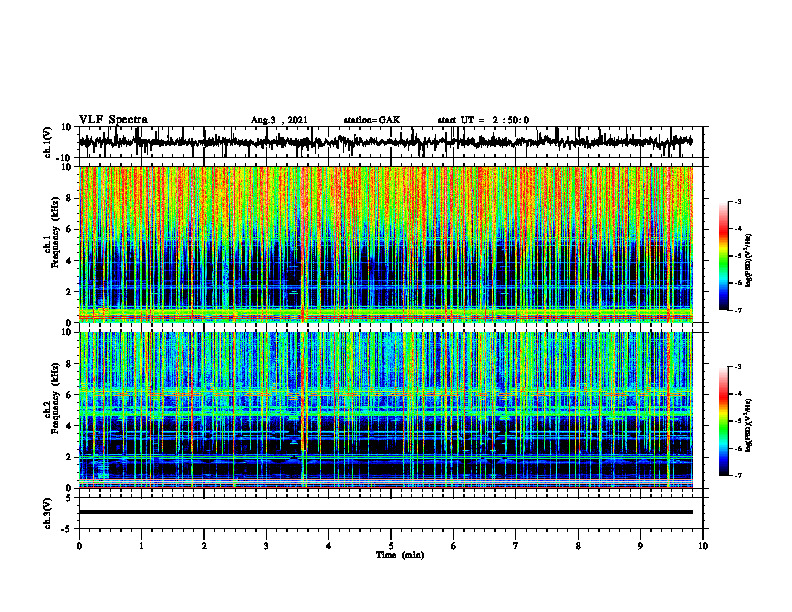Click the ch.1 voltage waveform trace
Screen dimensions: 792x612
click(x=385, y=142)
